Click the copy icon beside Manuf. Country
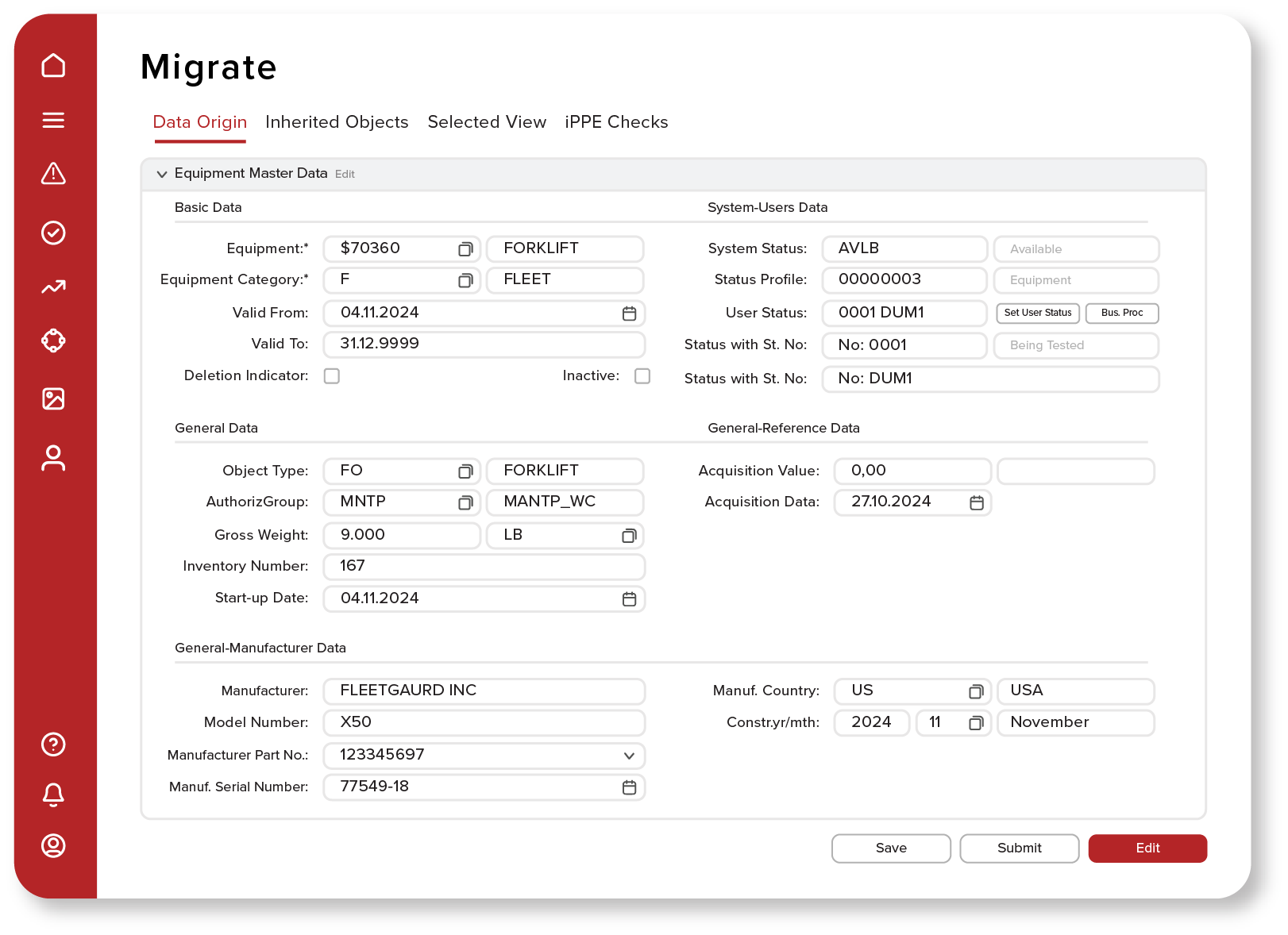Screen dimensions: 1288x935 976,691
